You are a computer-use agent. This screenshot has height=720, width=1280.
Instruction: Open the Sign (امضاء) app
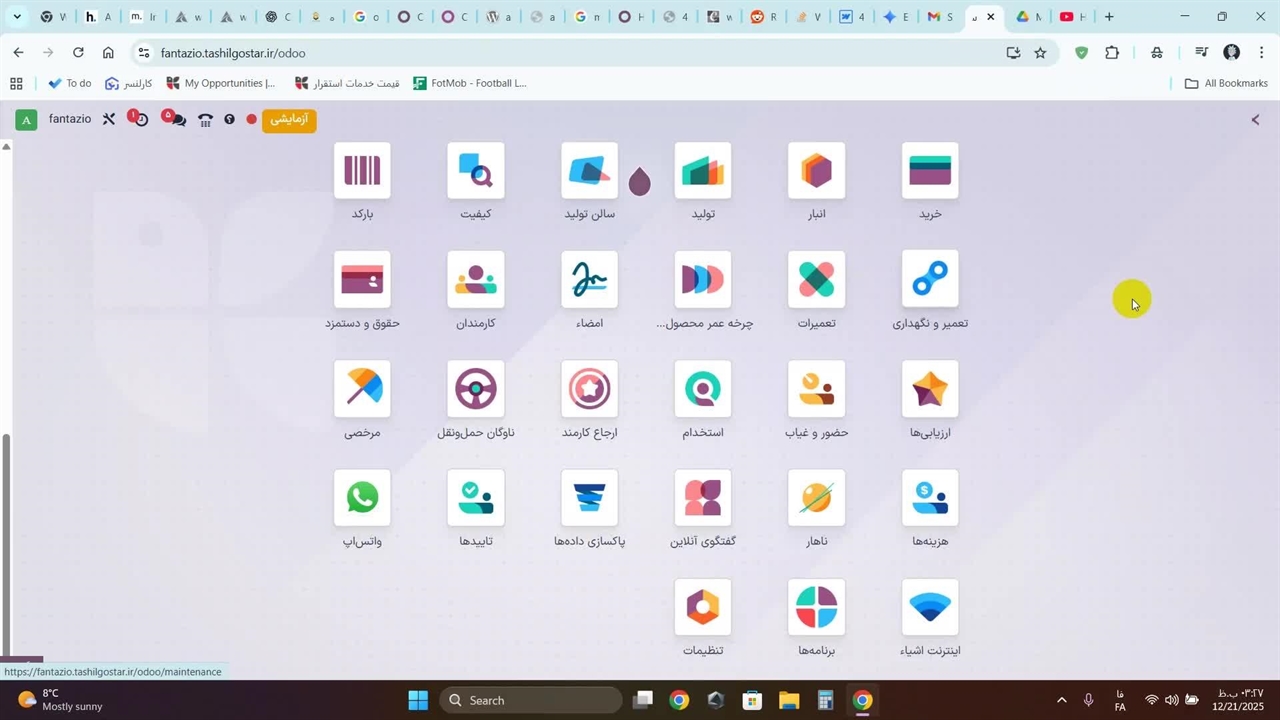click(589, 280)
